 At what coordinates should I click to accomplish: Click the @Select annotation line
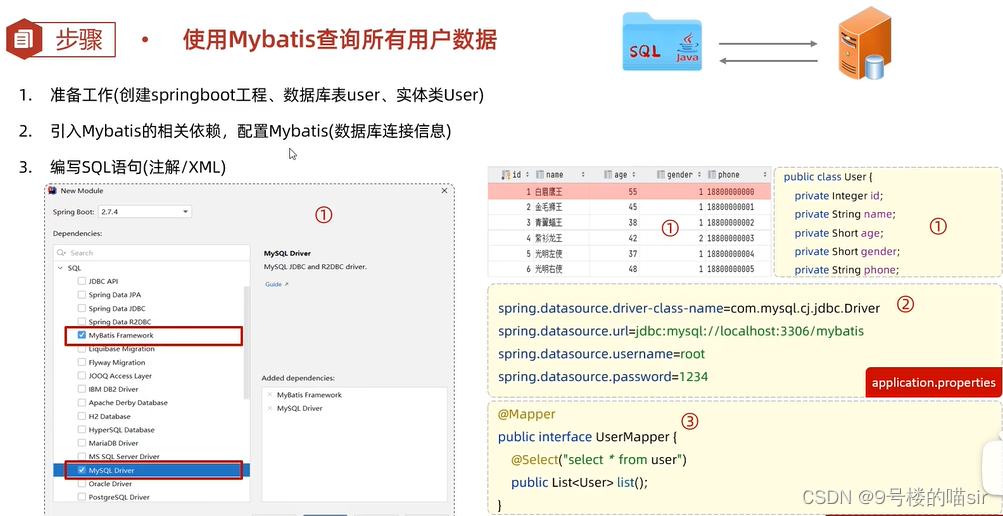click(x=598, y=460)
